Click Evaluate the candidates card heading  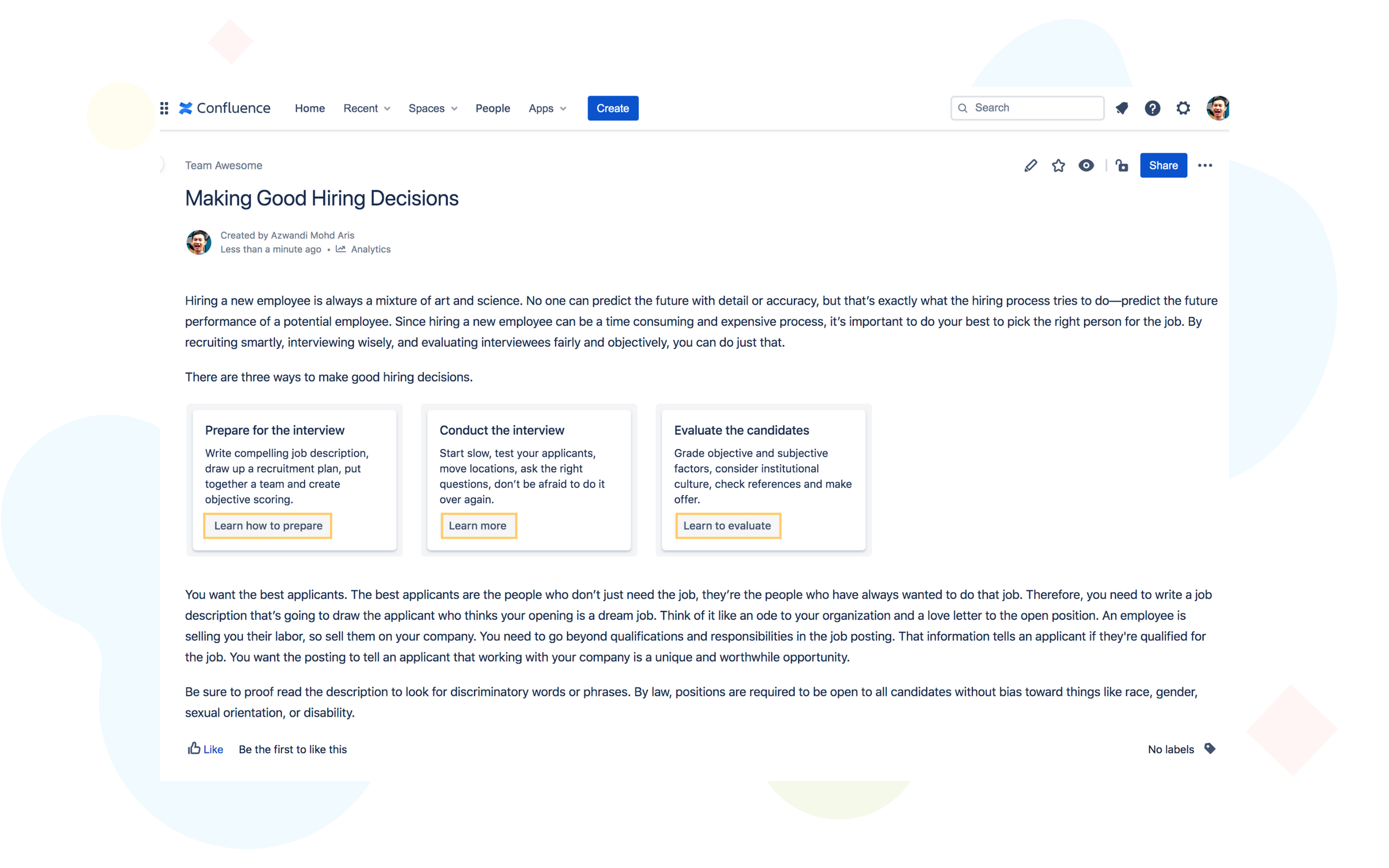click(741, 430)
